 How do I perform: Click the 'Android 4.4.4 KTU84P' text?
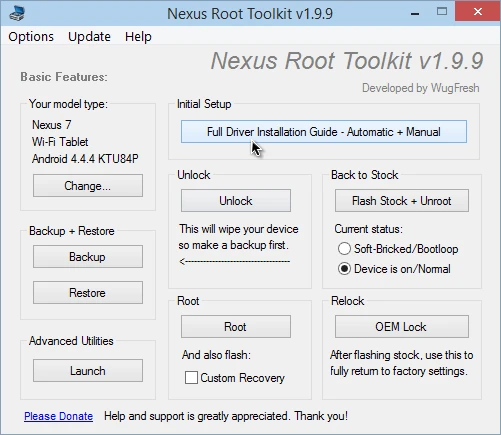point(85,159)
